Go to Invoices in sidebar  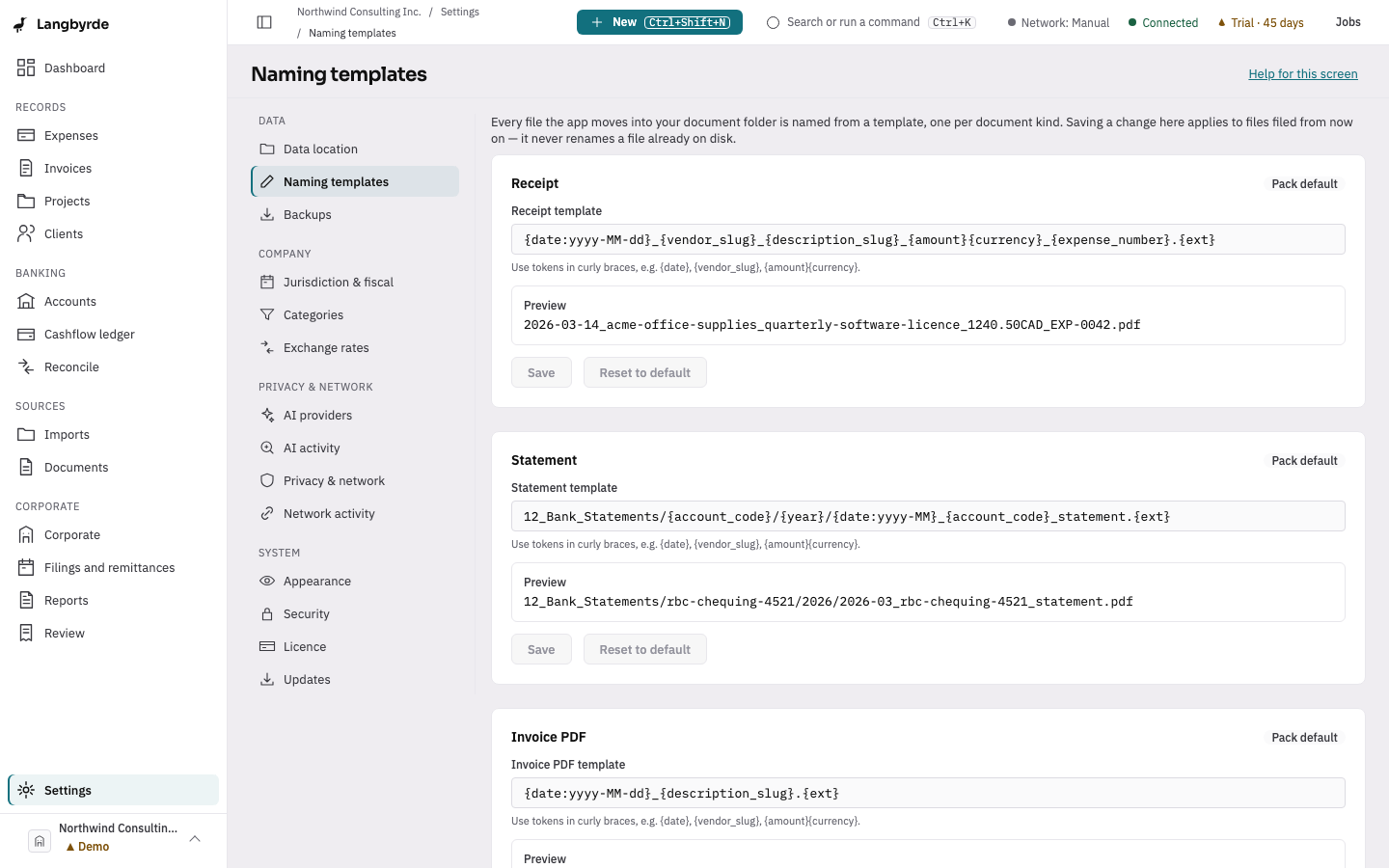[x=113, y=169]
